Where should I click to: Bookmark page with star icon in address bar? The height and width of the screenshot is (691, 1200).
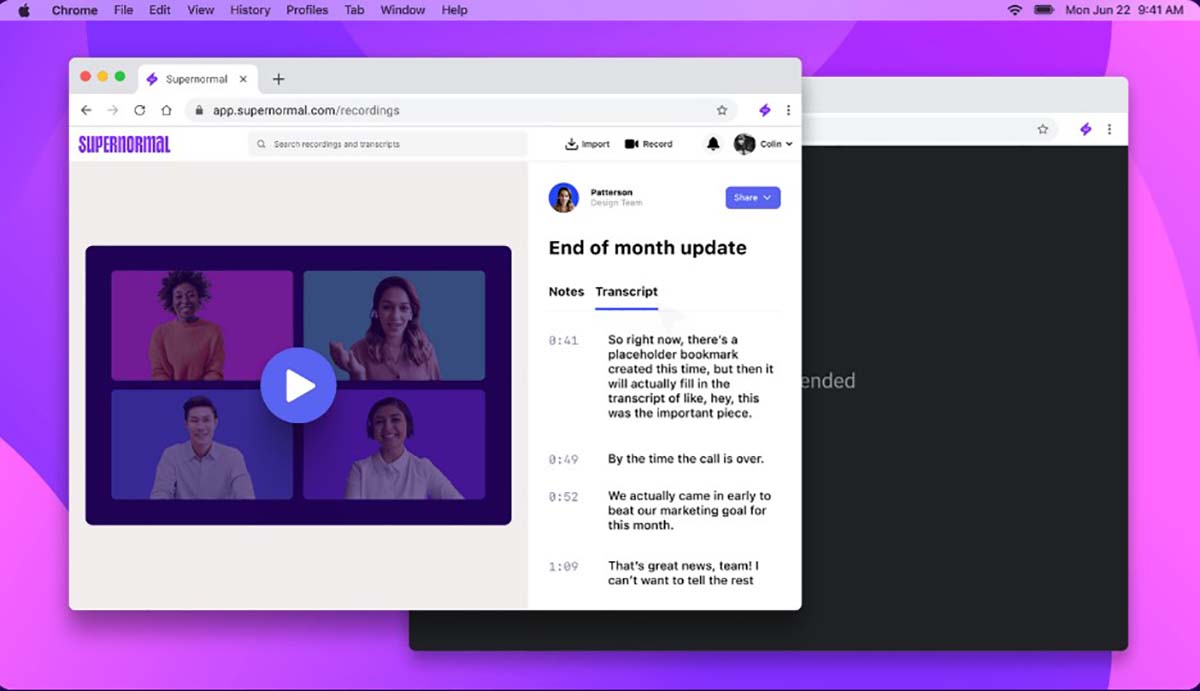721,110
